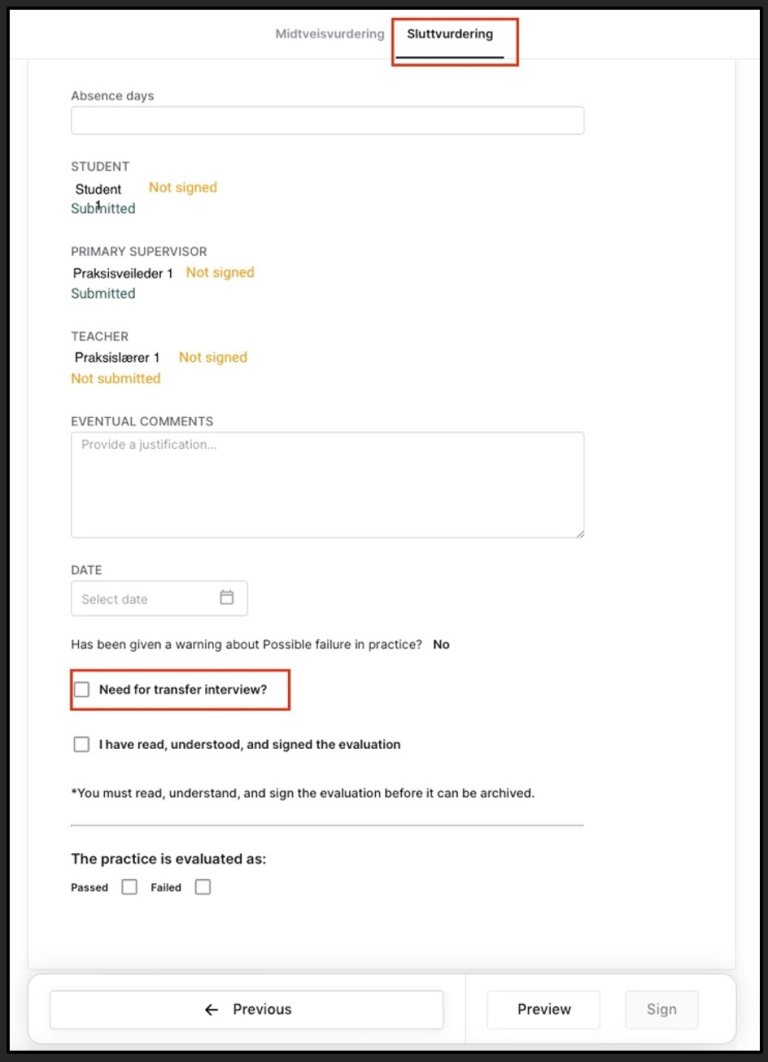Click the left arrow icon on Previous
This screenshot has height=1062, width=768.
(x=211, y=1010)
